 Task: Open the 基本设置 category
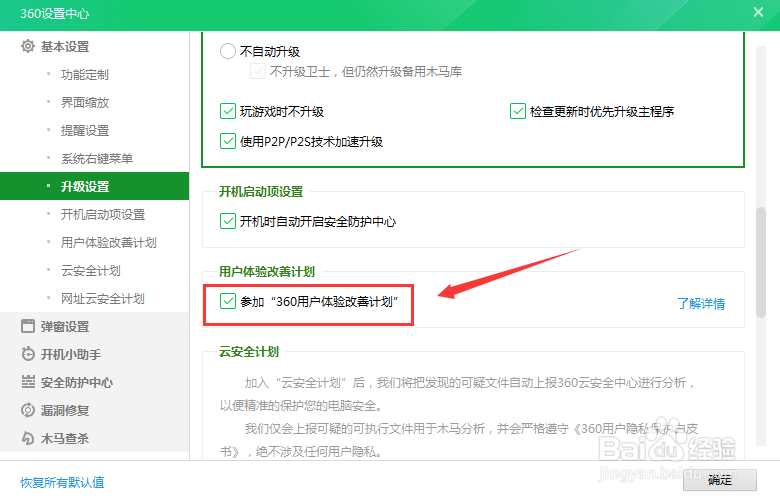[65, 47]
